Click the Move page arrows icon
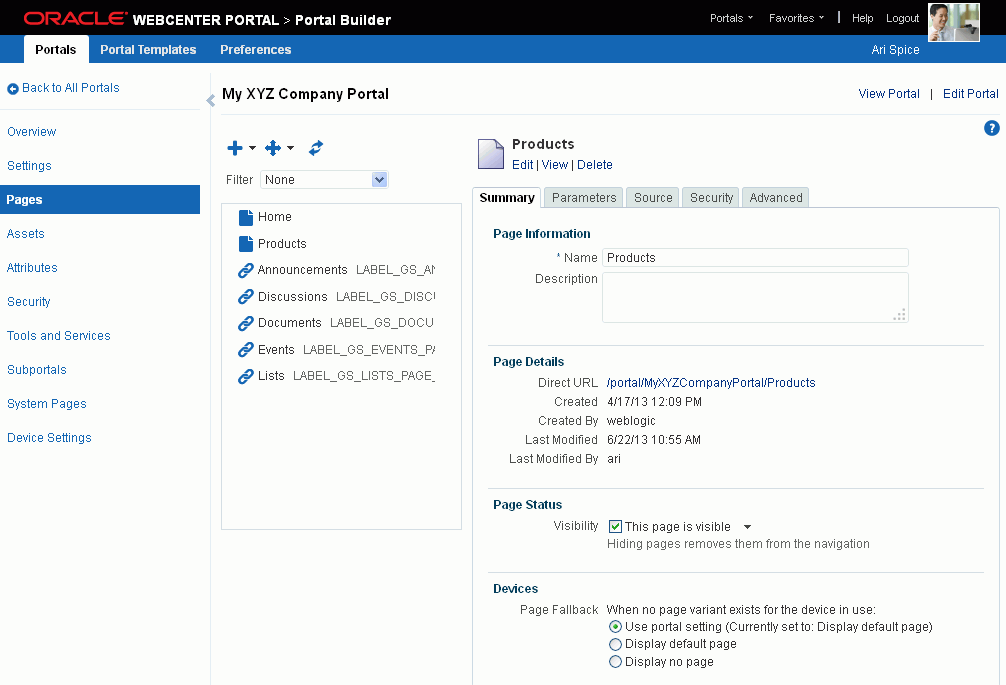Image resolution: width=1006 pixels, height=685 pixels. click(x=273, y=148)
